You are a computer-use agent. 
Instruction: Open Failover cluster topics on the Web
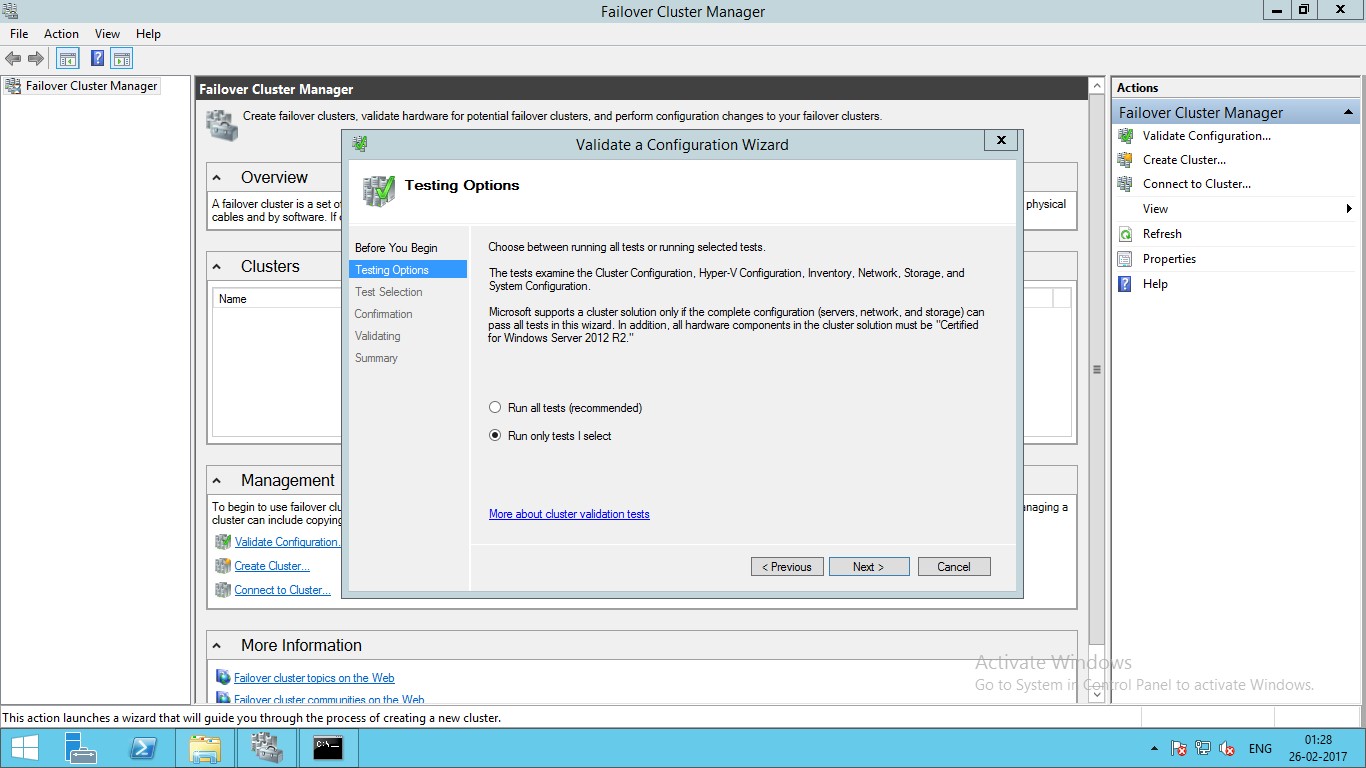pos(314,678)
